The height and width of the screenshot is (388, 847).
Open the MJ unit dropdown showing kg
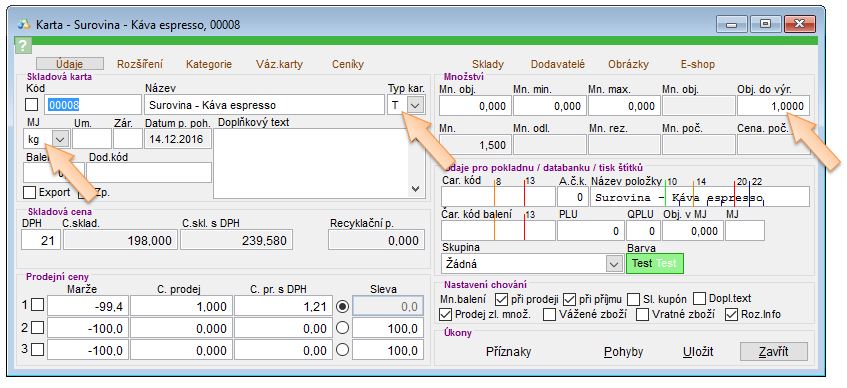[60, 139]
